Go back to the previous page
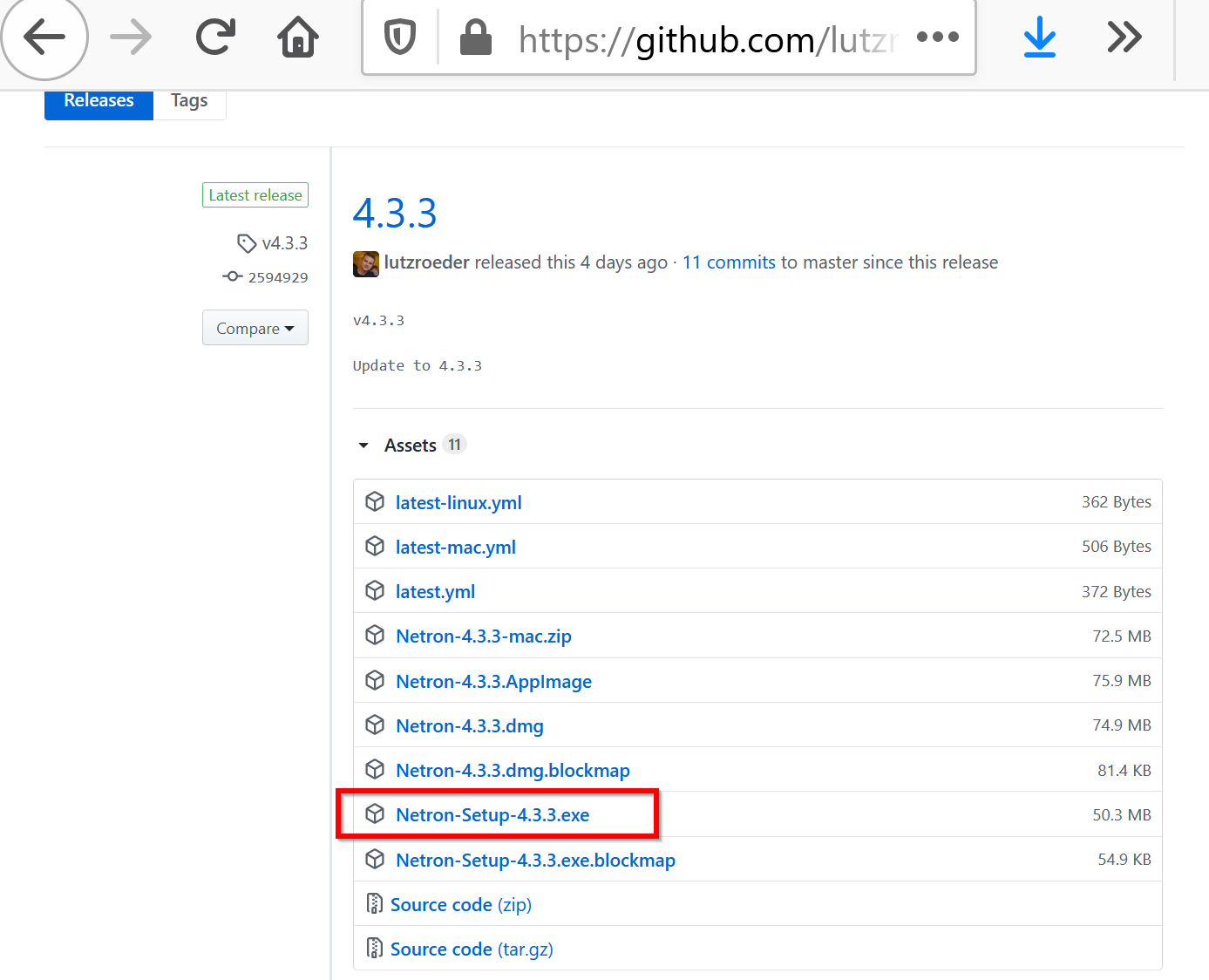Screen dimensions: 1209x980 point(44,37)
